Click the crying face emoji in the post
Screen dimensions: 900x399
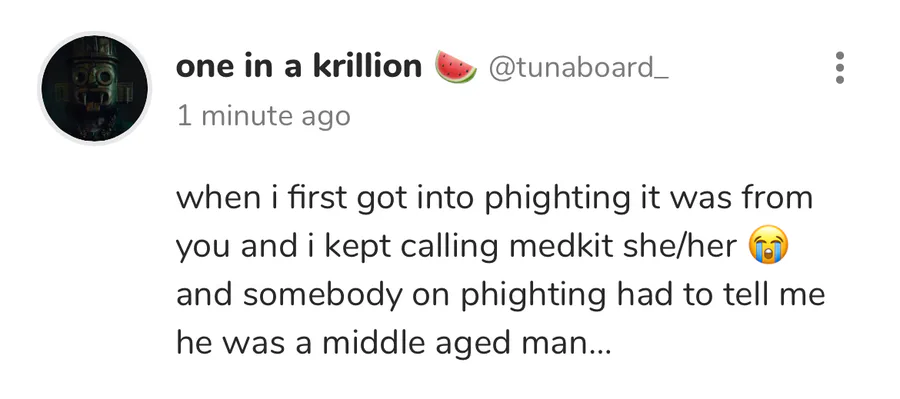coord(769,246)
